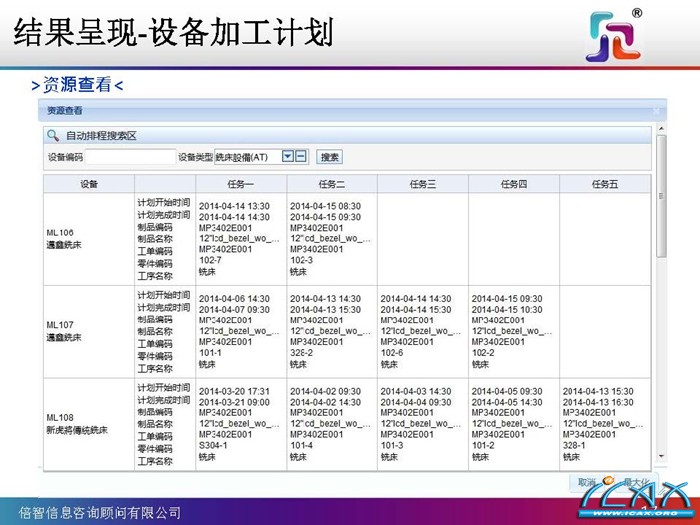Click the scrollbar down arrow
The image size is (700, 525).
pos(661,456)
